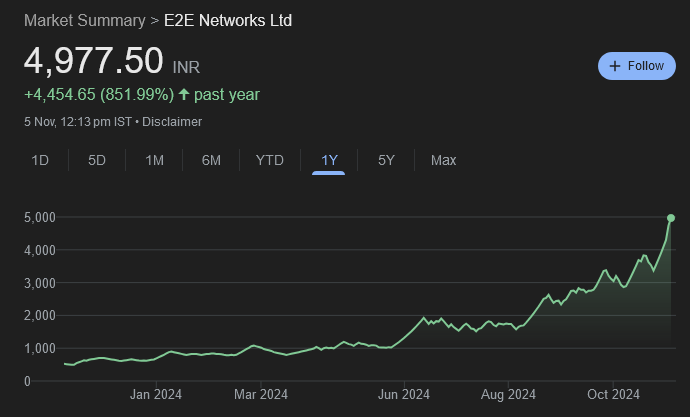Click the Follow button
The height and width of the screenshot is (417, 690).
coord(636,66)
